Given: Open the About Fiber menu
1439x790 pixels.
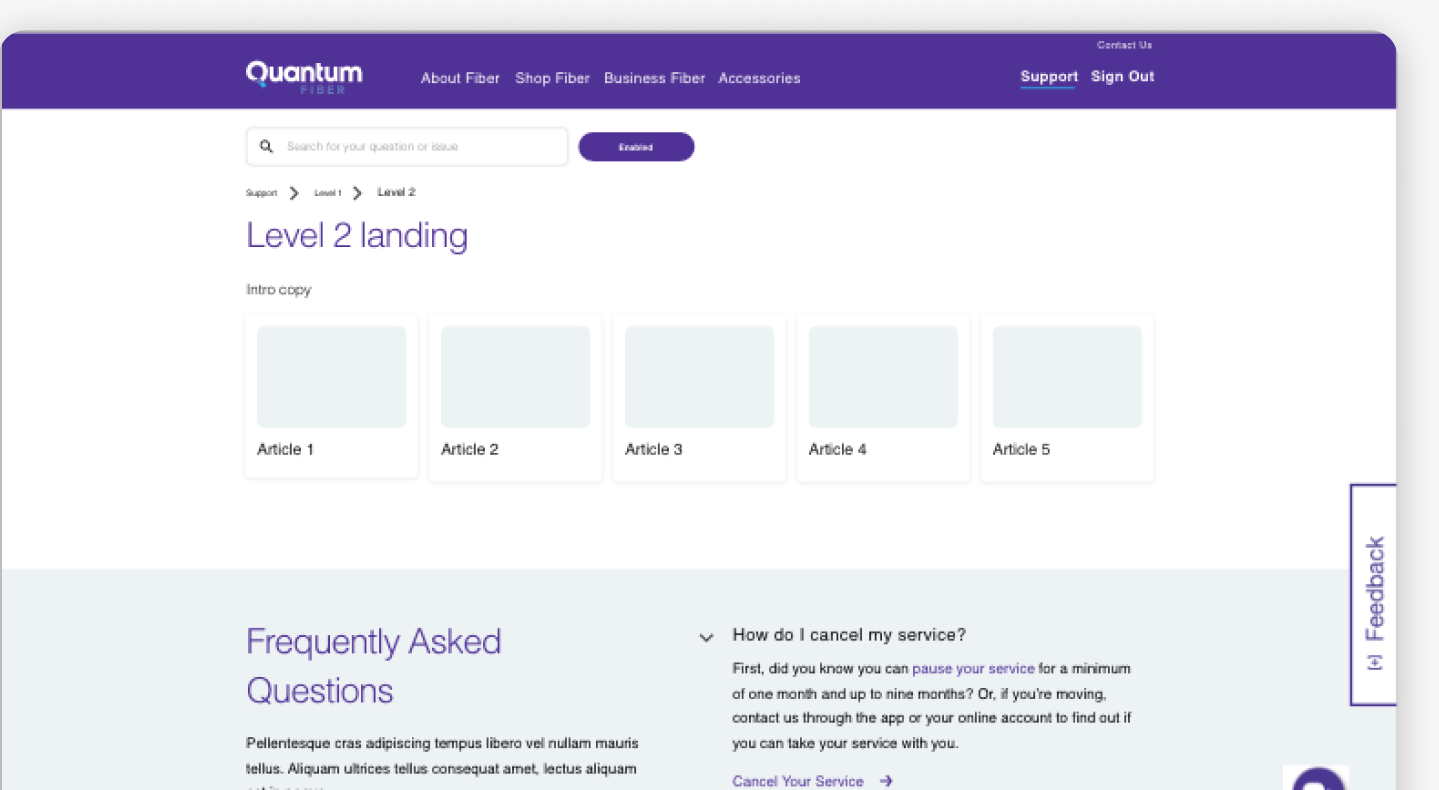Looking at the screenshot, I should 460,78.
